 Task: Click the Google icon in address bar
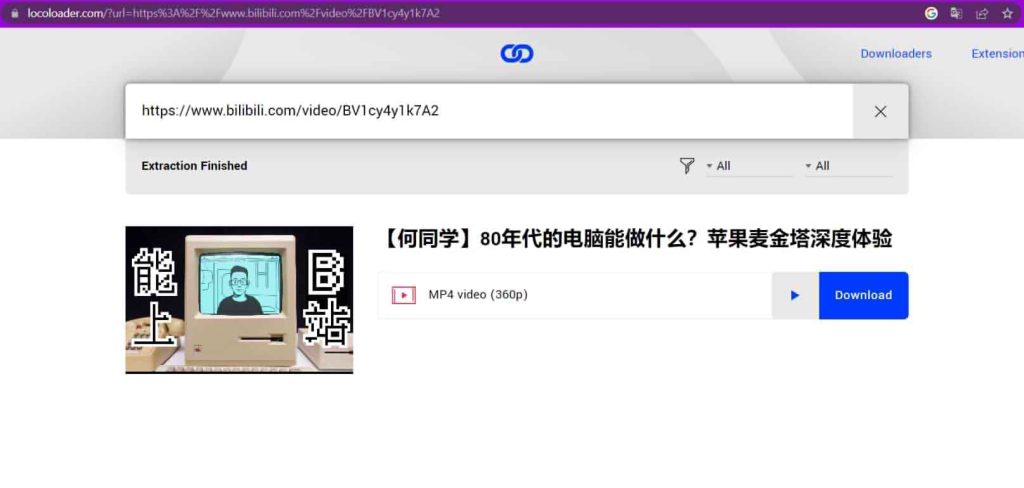pos(931,13)
